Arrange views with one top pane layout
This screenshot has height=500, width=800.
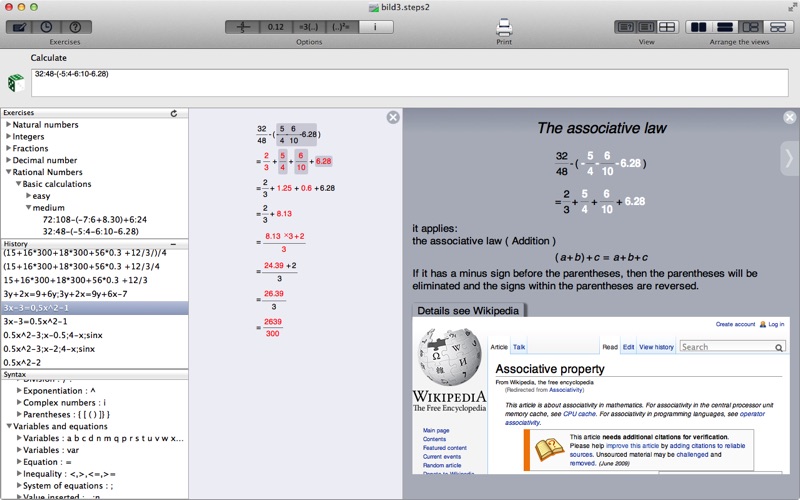[x=778, y=27]
